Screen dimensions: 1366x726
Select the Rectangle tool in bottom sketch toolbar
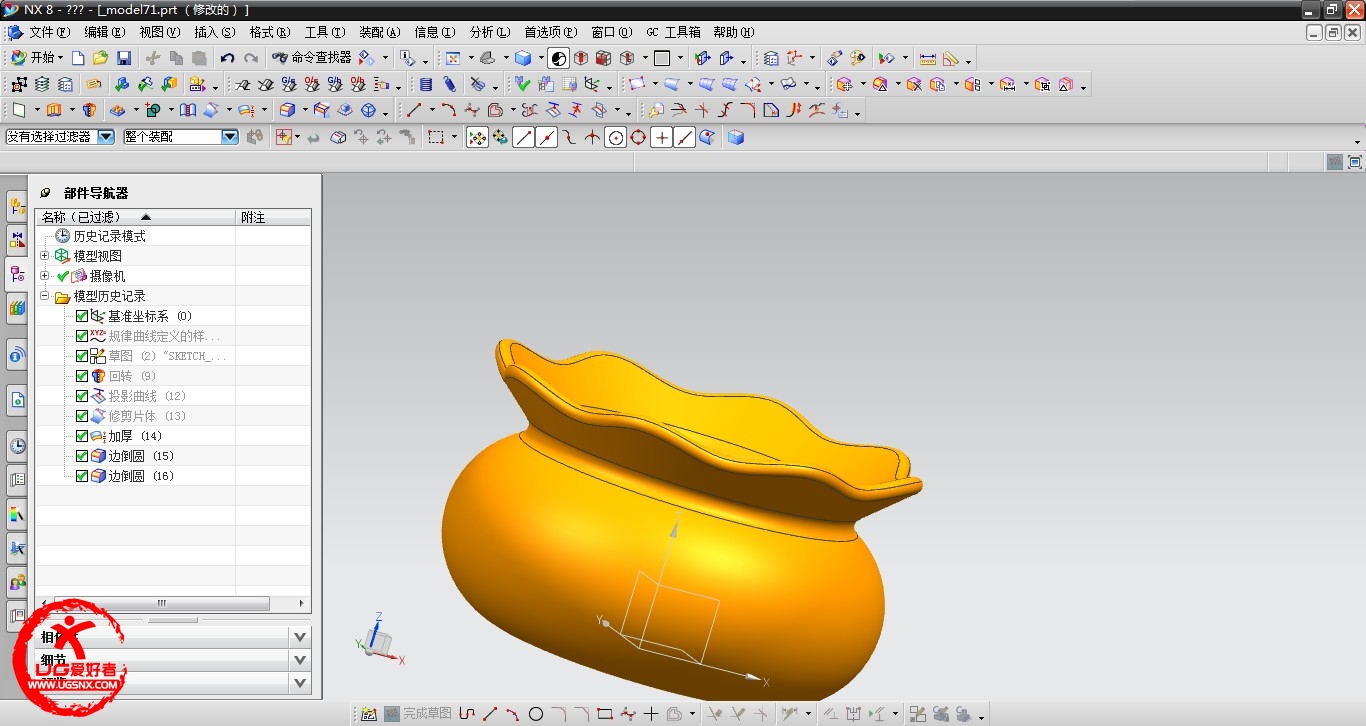point(604,714)
